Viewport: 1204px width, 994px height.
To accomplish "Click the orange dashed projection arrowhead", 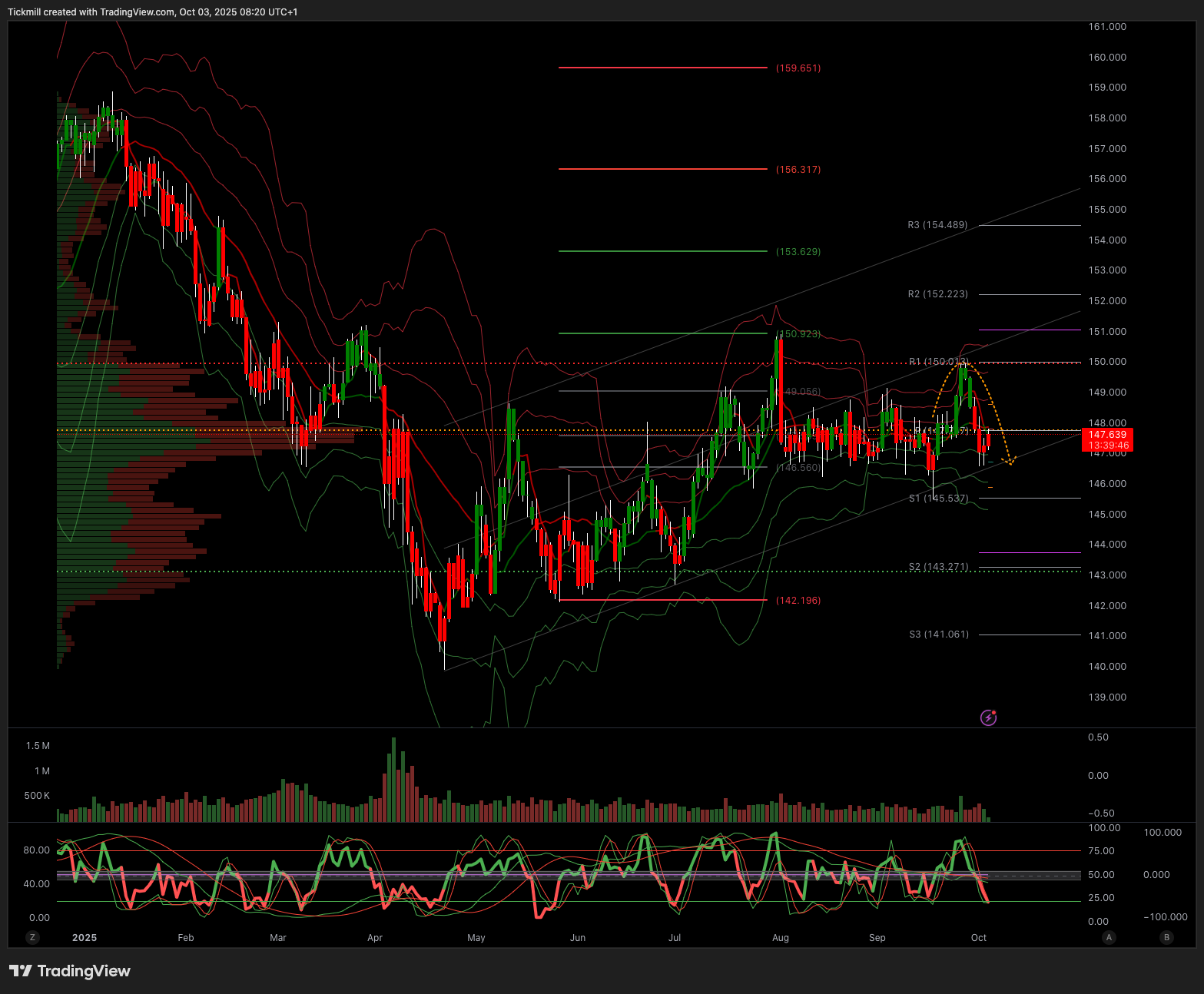I will coord(1013,461).
